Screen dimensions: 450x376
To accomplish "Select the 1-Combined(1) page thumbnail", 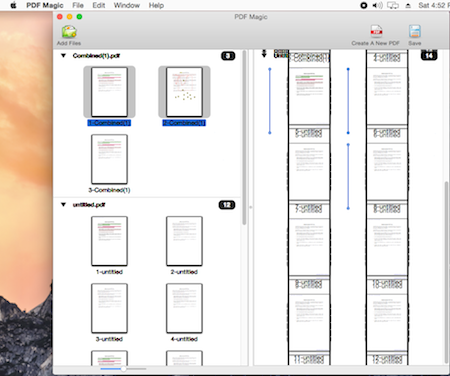I will coord(109,92).
